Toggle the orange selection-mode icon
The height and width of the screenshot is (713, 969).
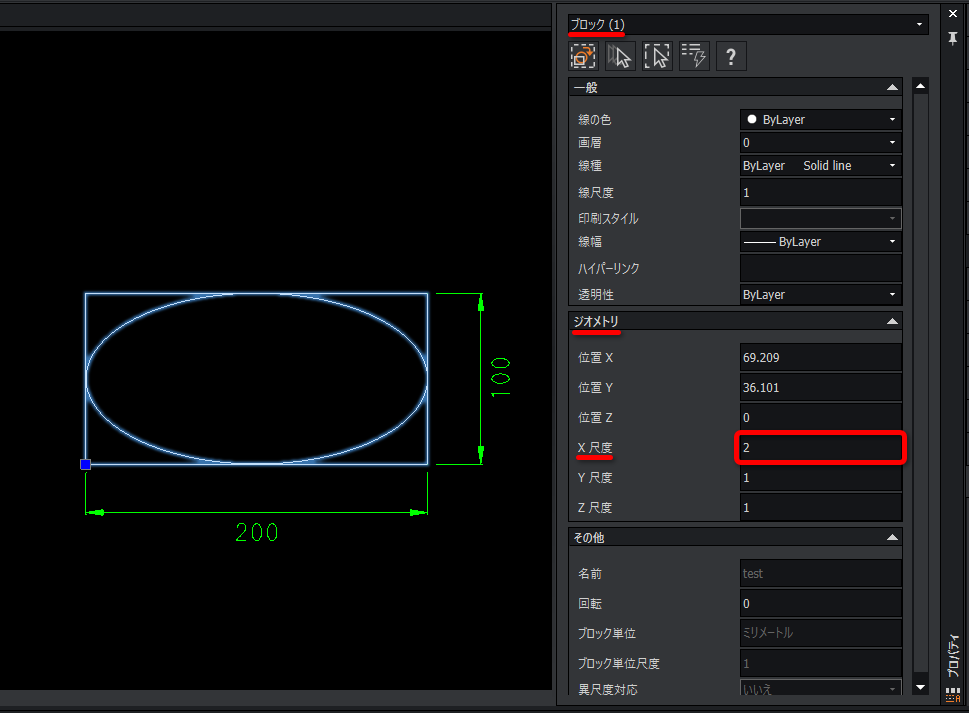[x=583, y=56]
